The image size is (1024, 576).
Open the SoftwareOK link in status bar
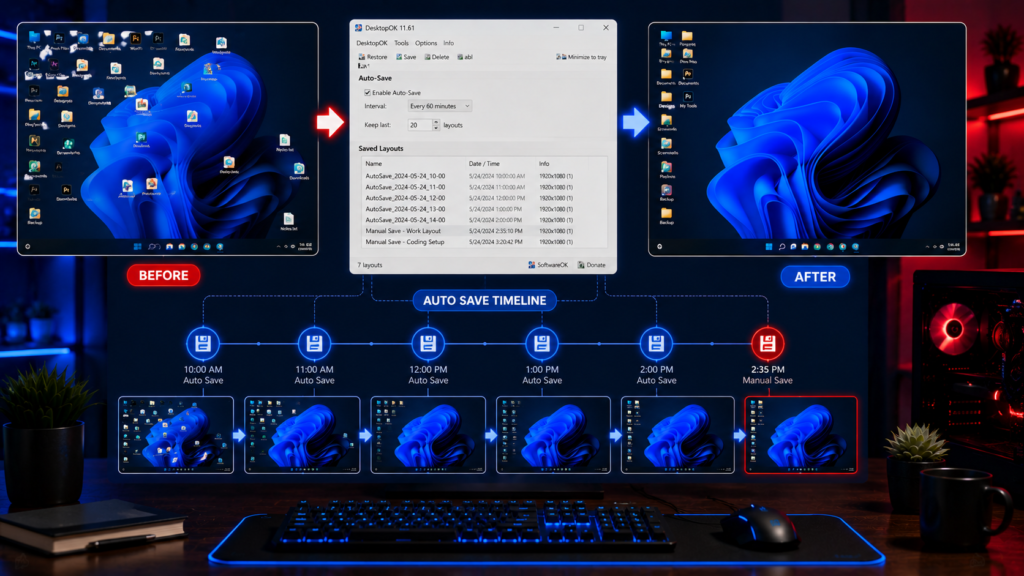[x=548, y=265]
